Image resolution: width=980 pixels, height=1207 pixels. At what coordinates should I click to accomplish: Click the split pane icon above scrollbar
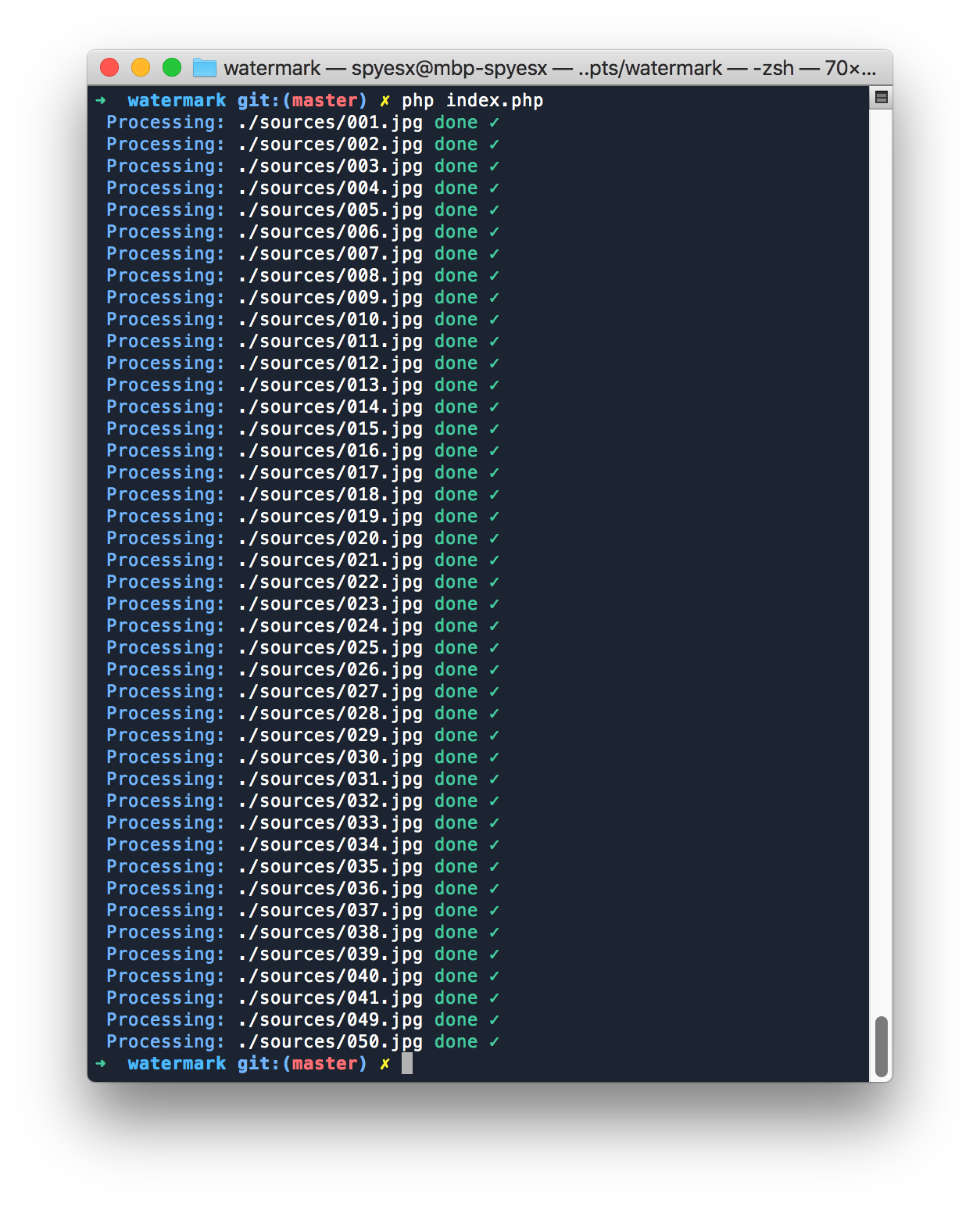(x=881, y=98)
